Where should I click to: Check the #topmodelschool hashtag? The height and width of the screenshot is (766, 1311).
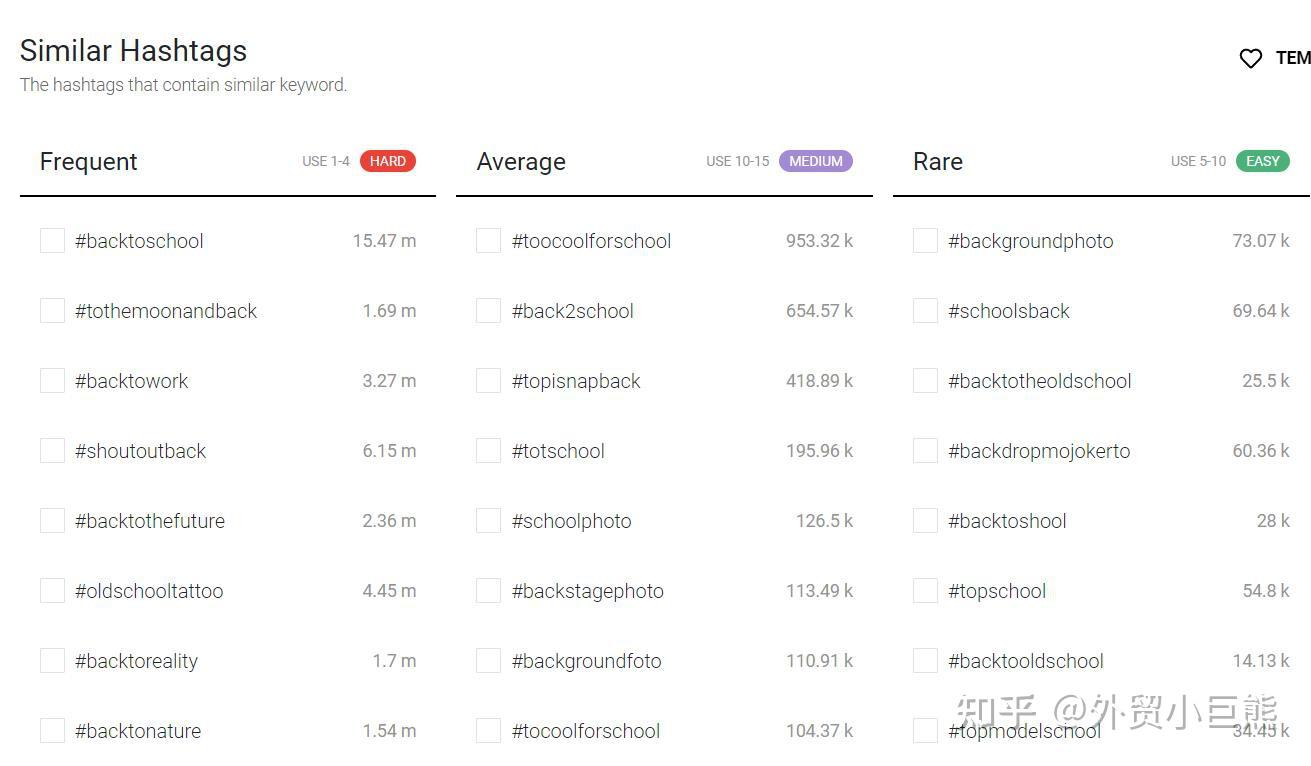coord(924,730)
